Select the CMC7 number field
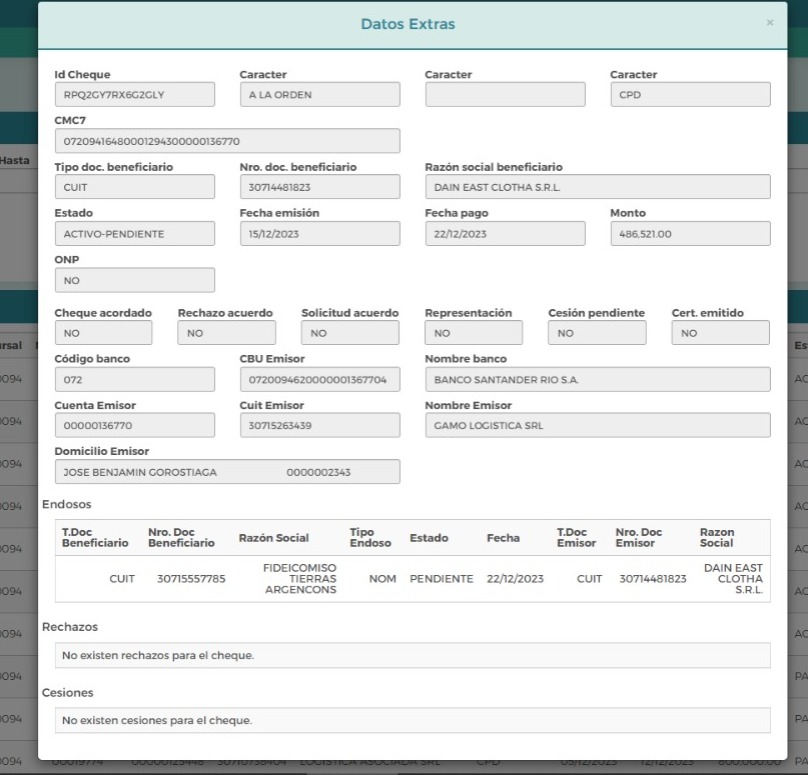Image resolution: width=808 pixels, height=775 pixels. pyautogui.click(x=227, y=141)
